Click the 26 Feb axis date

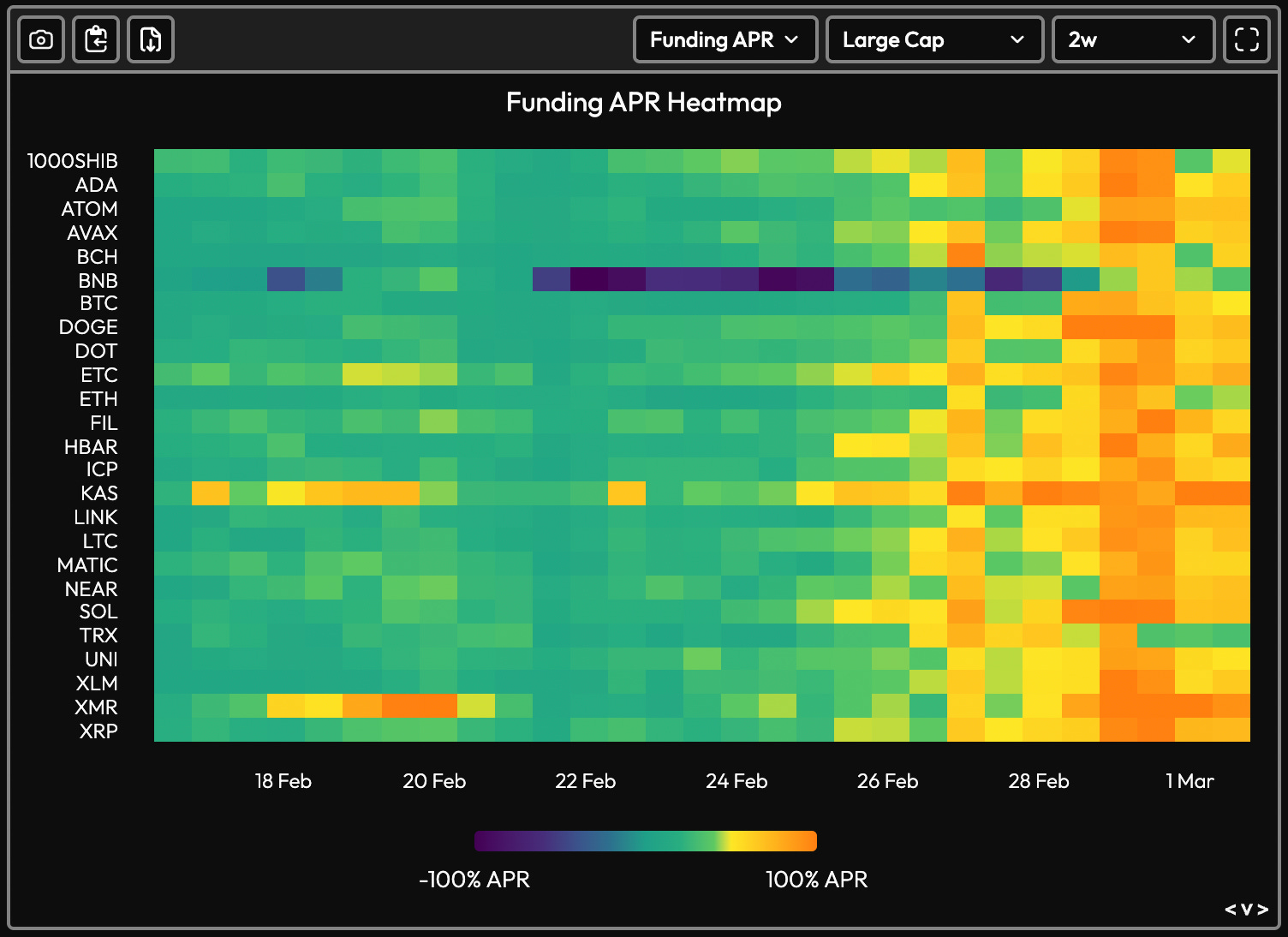click(x=888, y=781)
